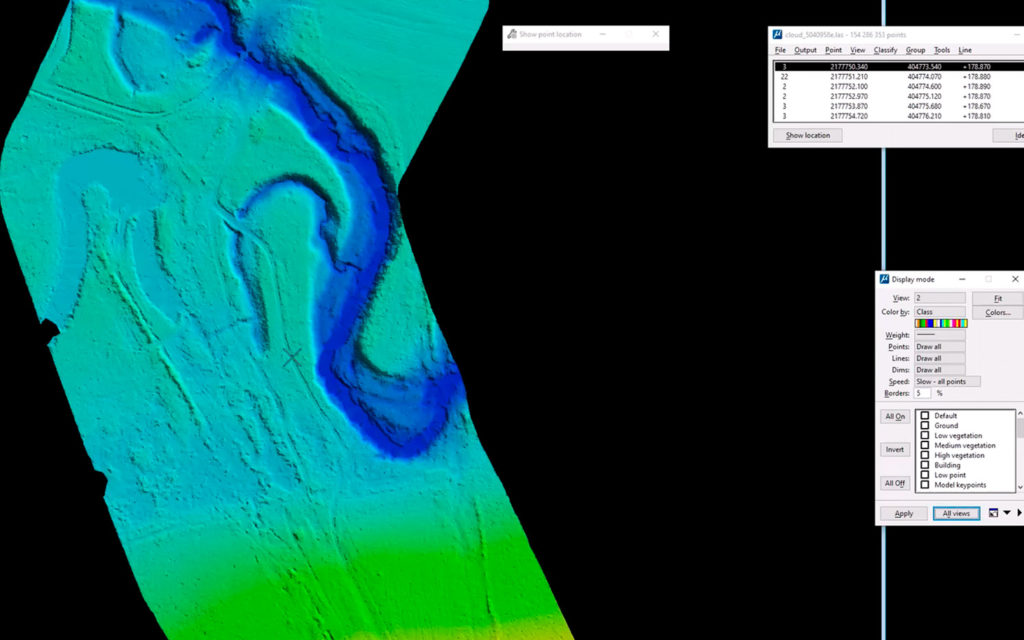Toggle the Medium vegetation class checkbox
Viewport: 1024px width, 640px height.
pos(925,445)
